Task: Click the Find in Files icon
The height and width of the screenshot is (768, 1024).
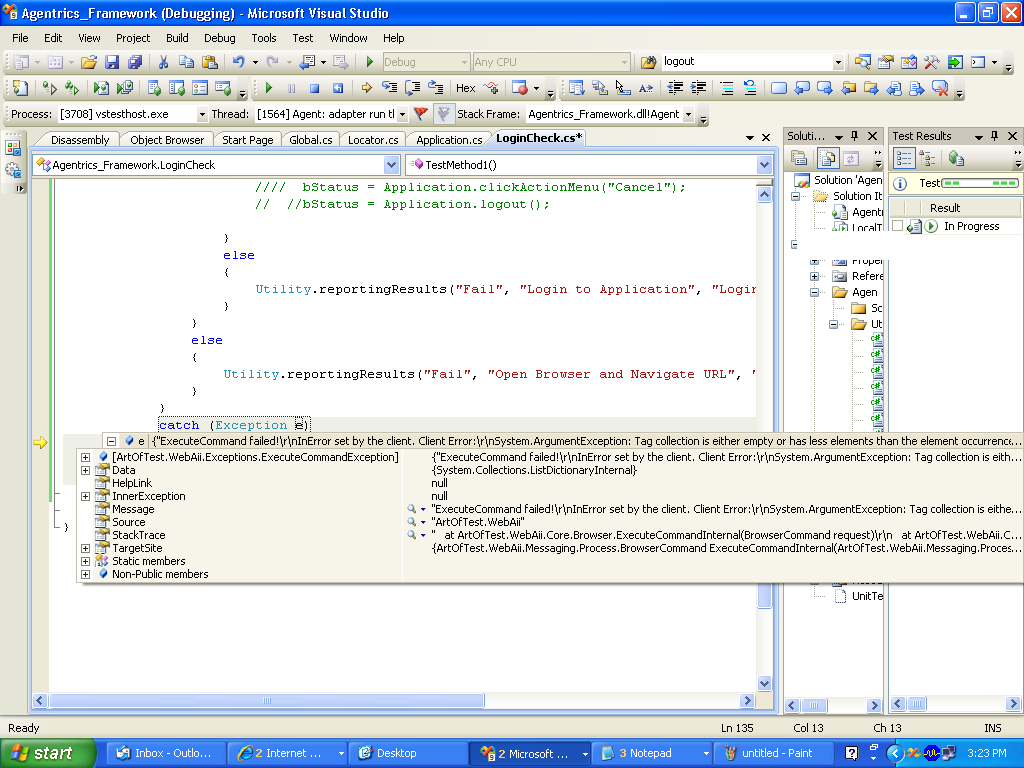Action: [x=647, y=62]
